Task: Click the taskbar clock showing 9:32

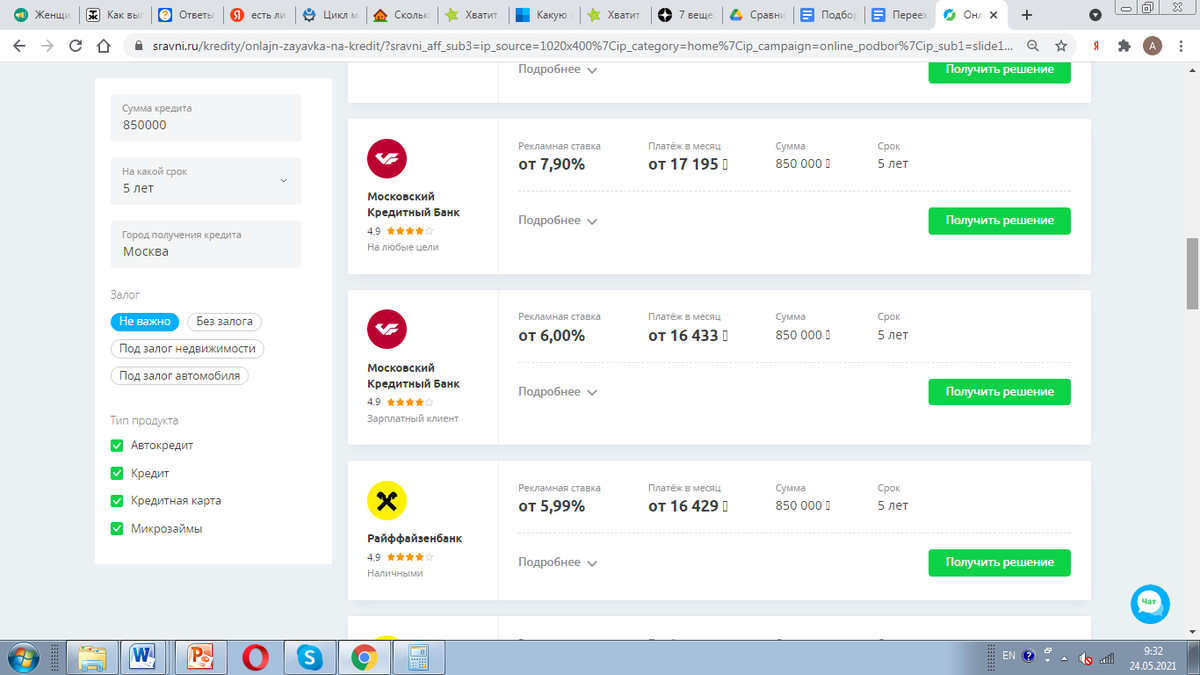Action: tap(1153, 658)
